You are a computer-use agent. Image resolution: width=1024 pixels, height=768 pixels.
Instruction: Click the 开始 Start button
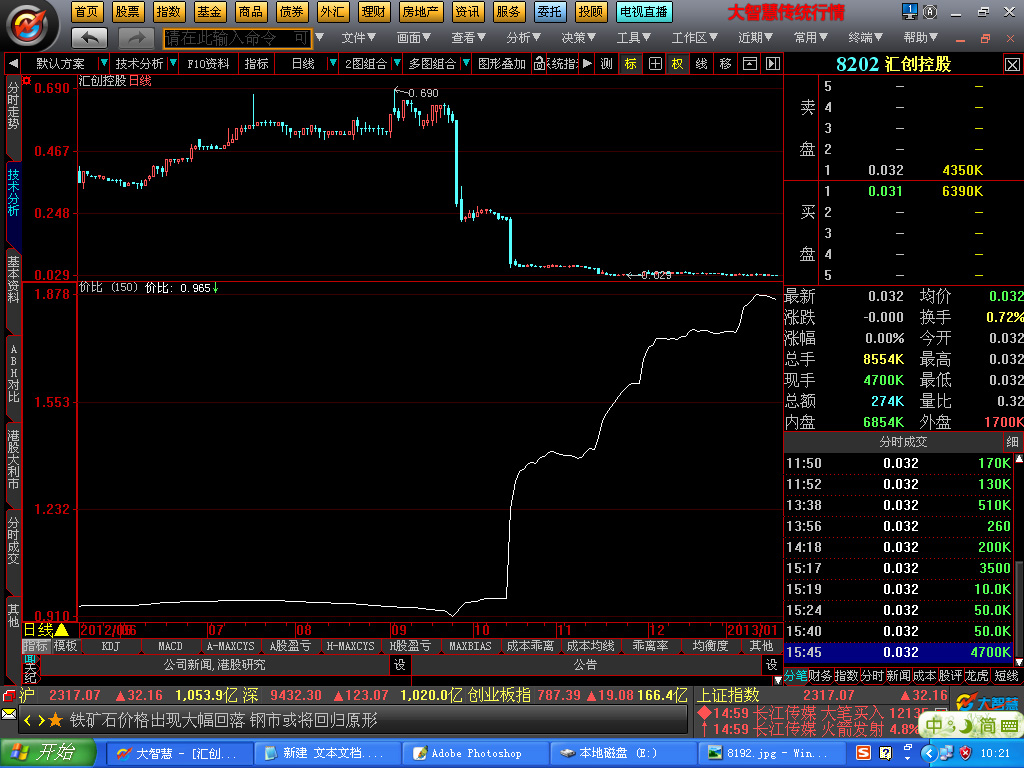pyautogui.click(x=47, y=753)
